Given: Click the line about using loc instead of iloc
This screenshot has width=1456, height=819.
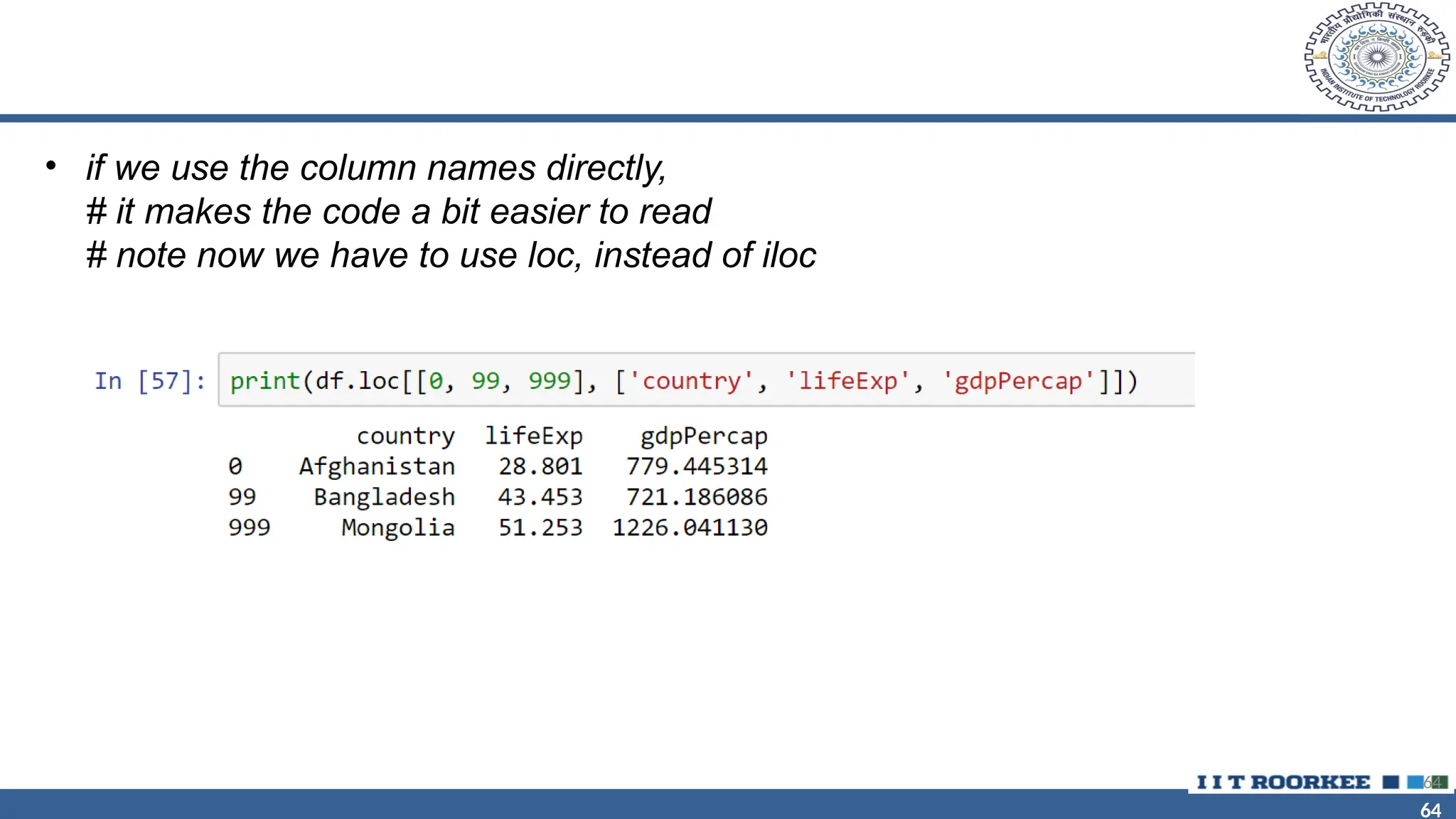Looking at the screenshot, I should (451, 255).
